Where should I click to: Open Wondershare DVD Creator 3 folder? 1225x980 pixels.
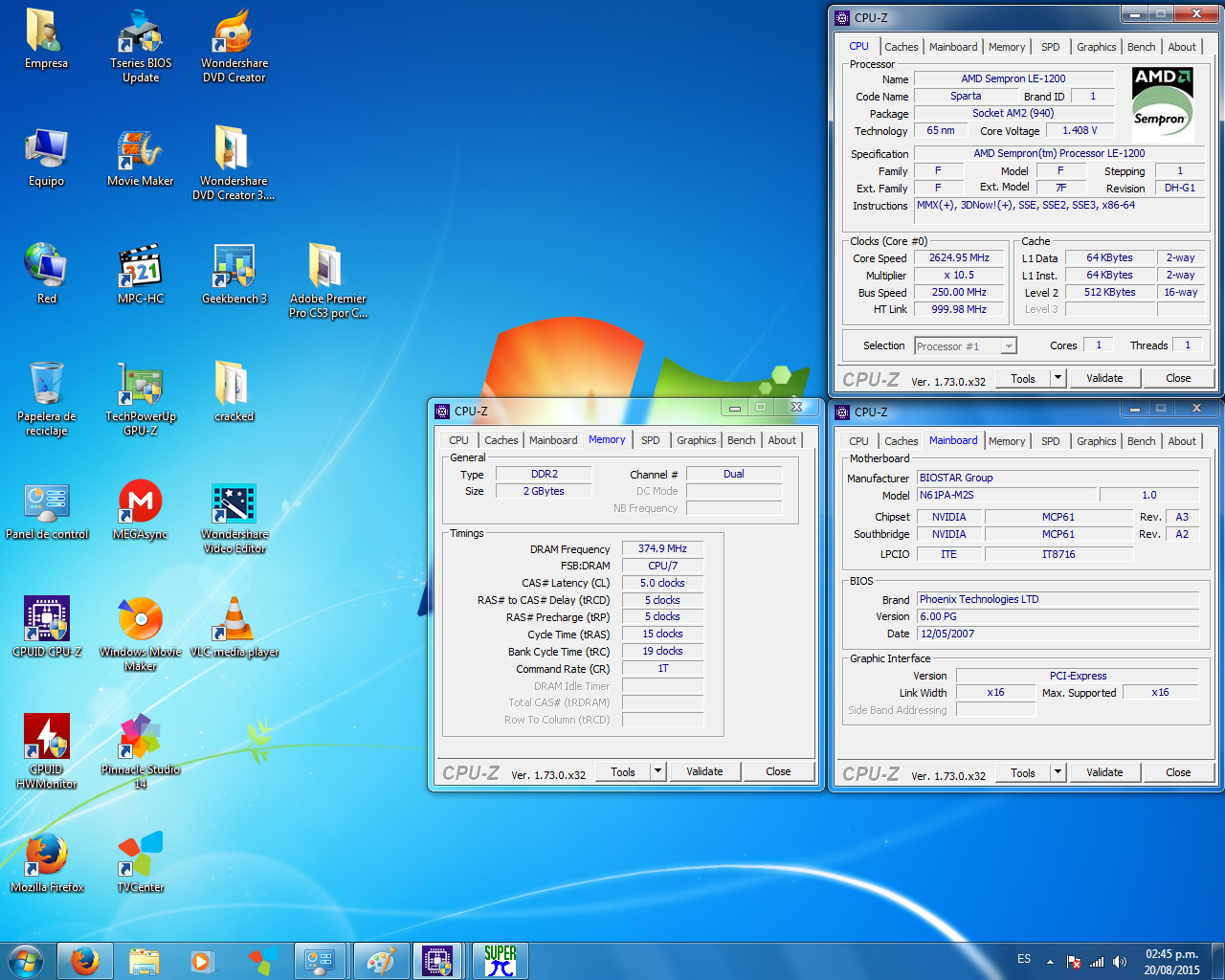234,163
